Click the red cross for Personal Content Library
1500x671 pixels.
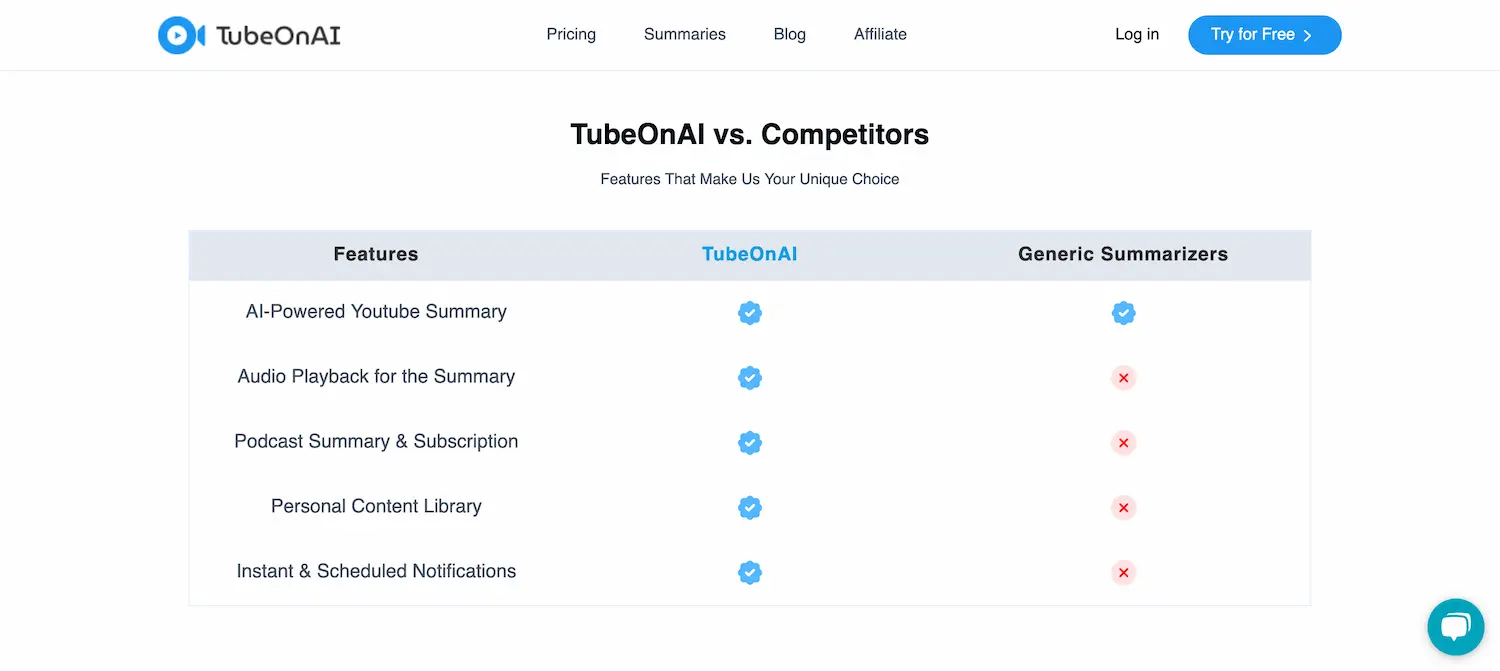pos(1123,507)
